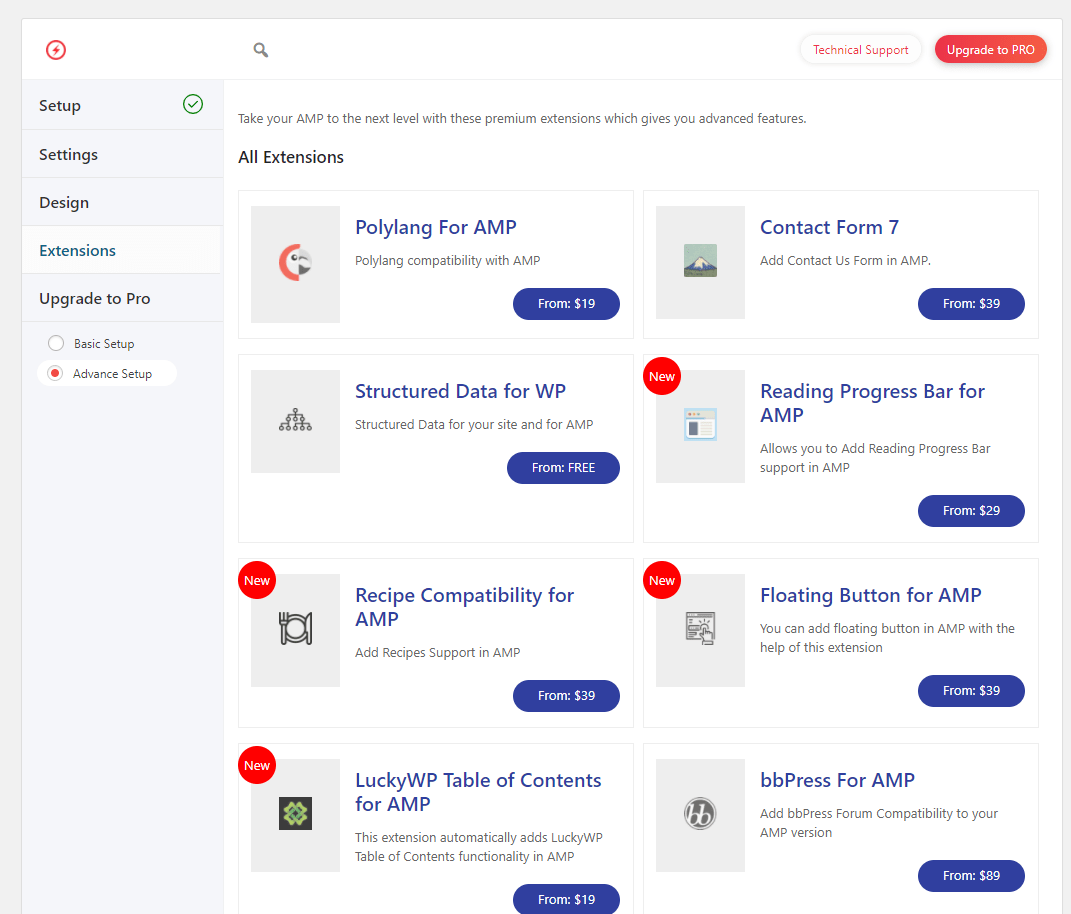Viewport: 1071px width, 914px height.
Task: Click From: $39 on Floating Button
Action: pos(971,691)
